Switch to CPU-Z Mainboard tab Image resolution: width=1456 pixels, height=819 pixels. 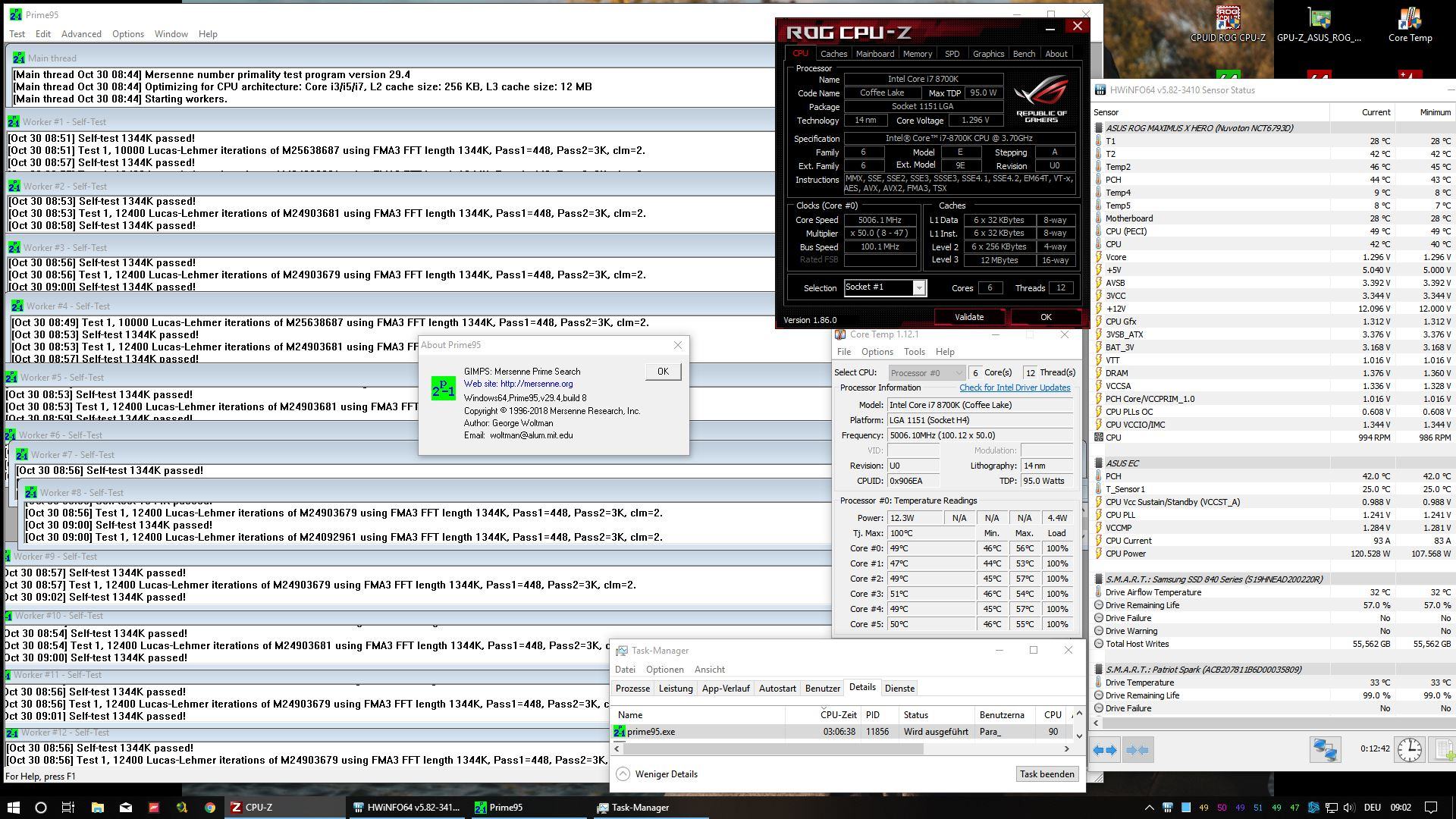pyautogui.click(x=874, y=54)
